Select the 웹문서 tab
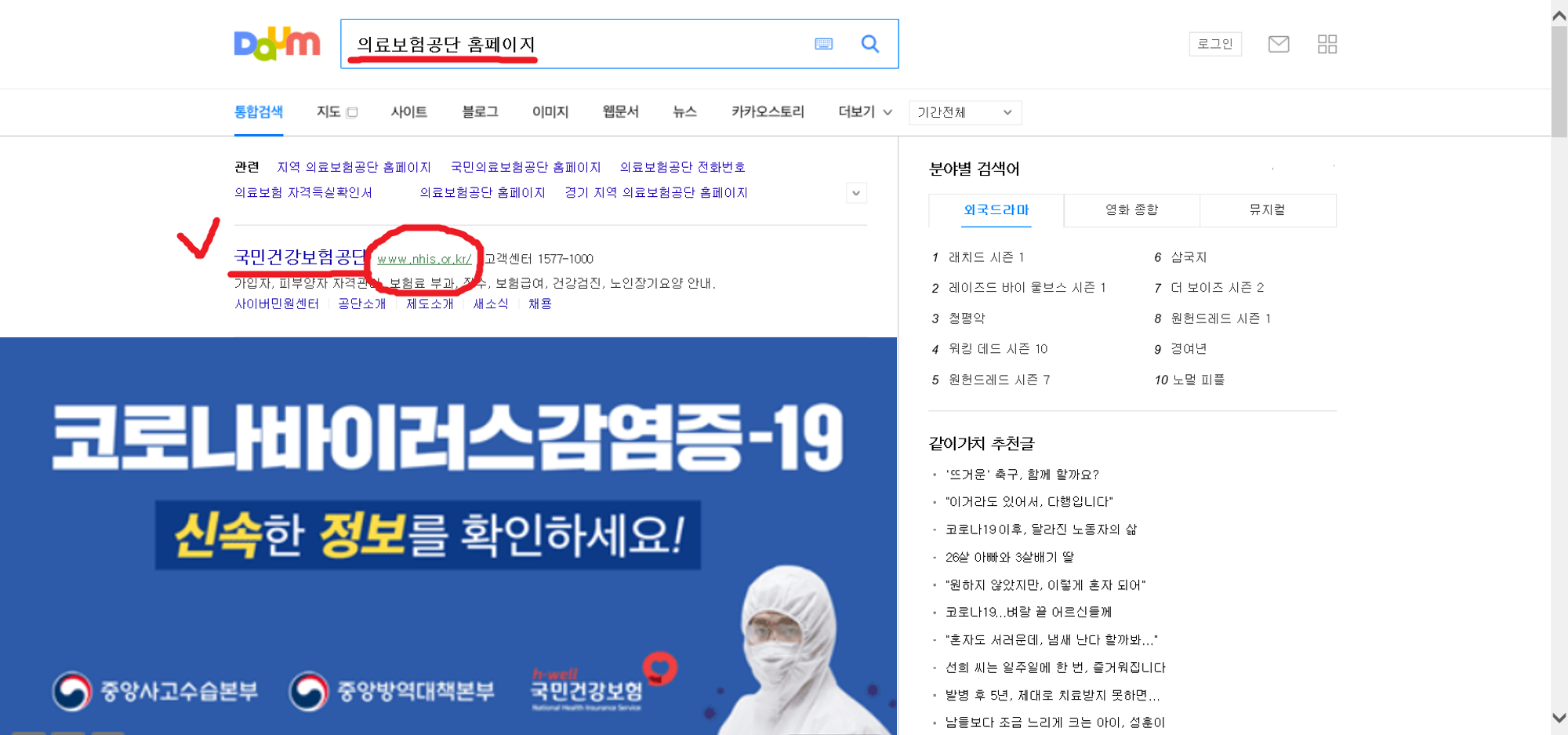Viewport: 1568px width, 735px height. [620, 112]
